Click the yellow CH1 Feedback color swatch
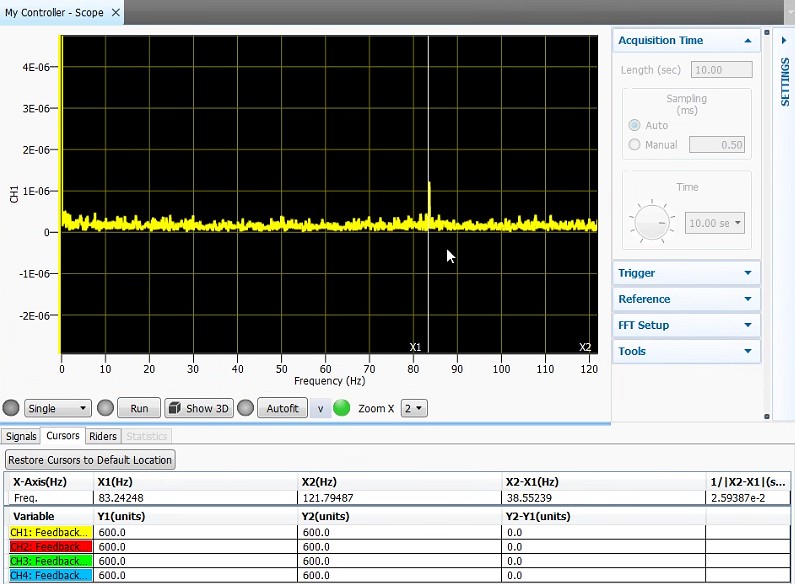Screen dimensions: 795x584 coord(51,532)
